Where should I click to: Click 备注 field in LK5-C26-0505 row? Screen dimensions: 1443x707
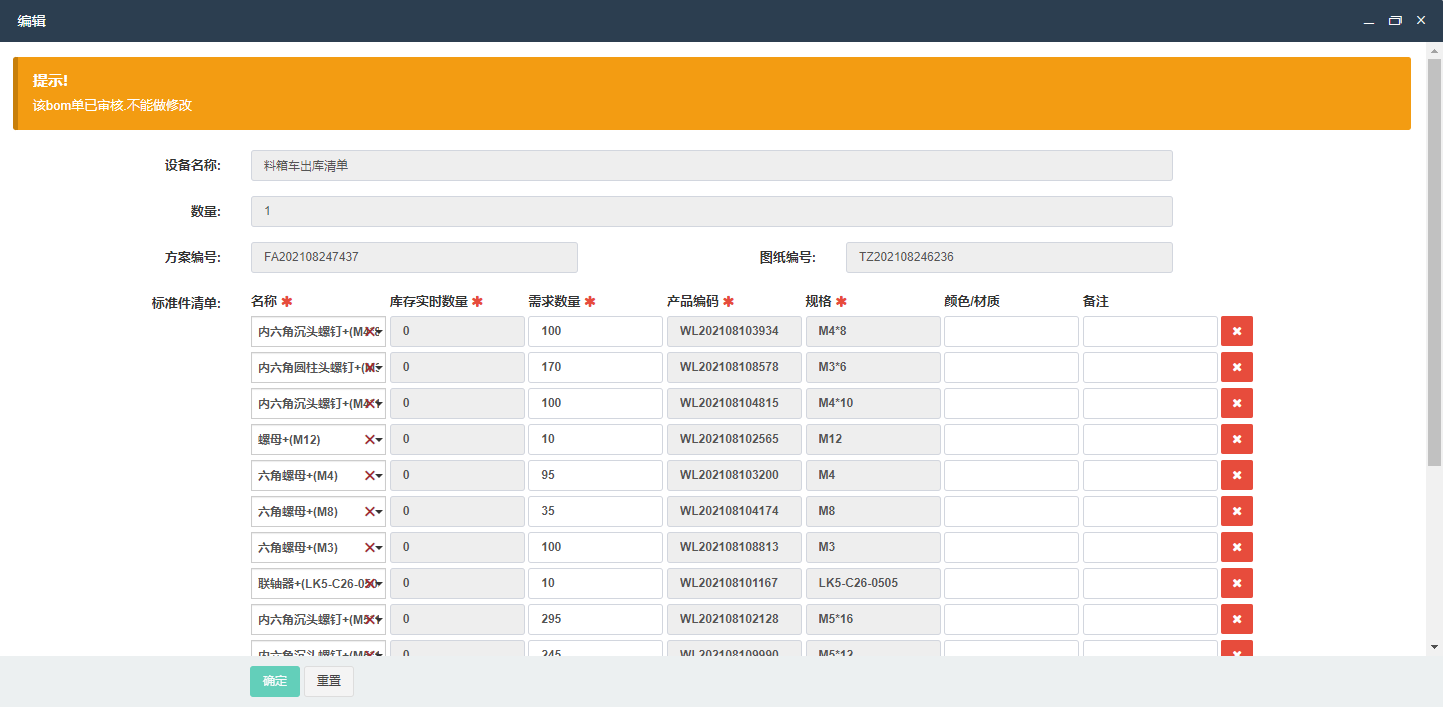(x=1150, y=583)
